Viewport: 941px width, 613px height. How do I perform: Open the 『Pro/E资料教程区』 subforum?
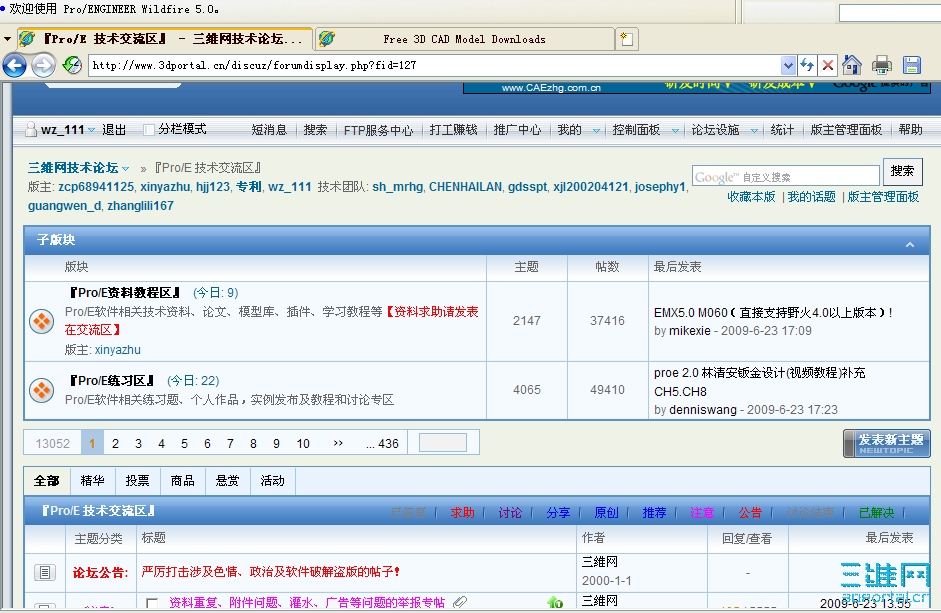point(124,292)
